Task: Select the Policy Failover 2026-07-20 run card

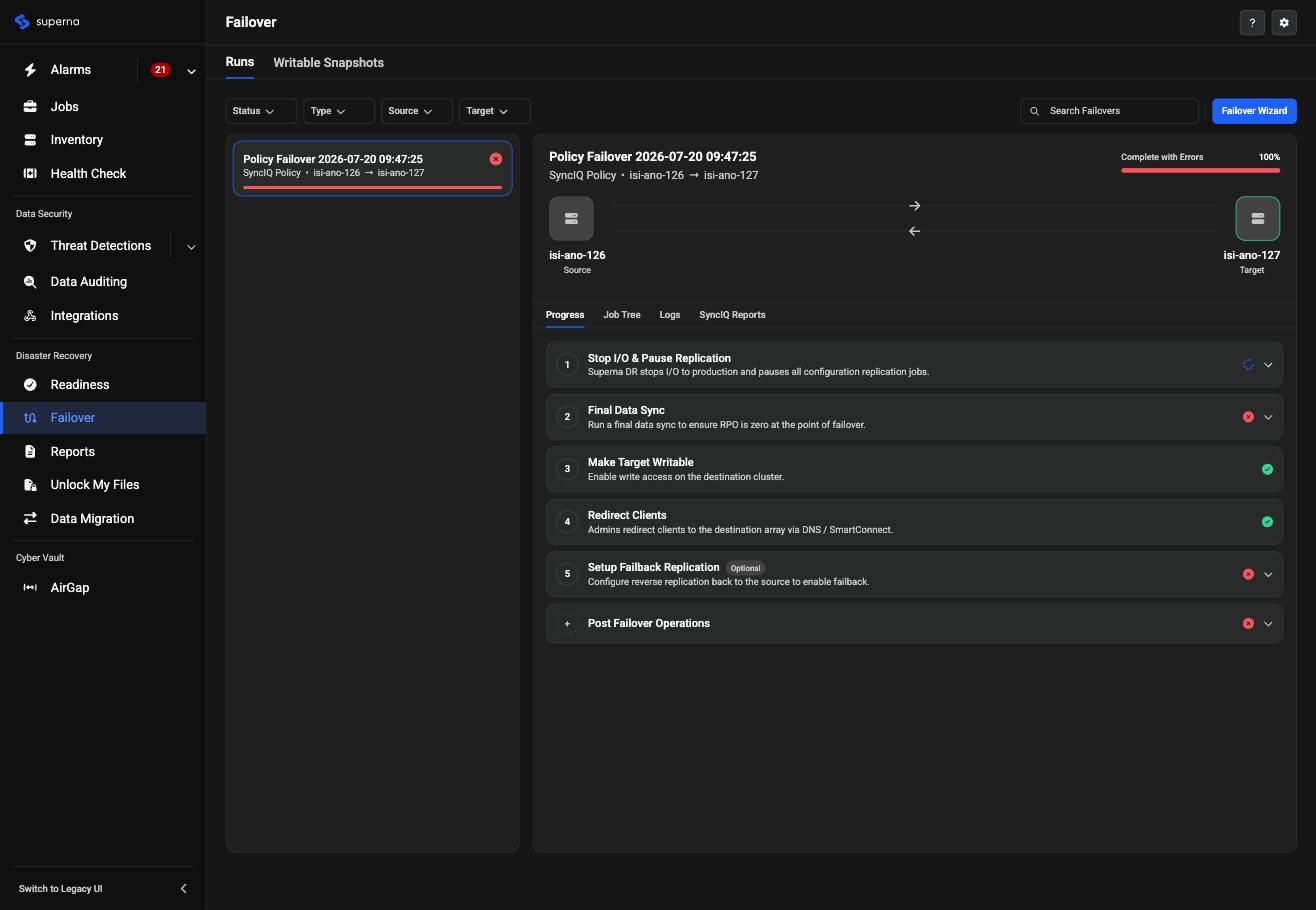Action: coord(372,168)
